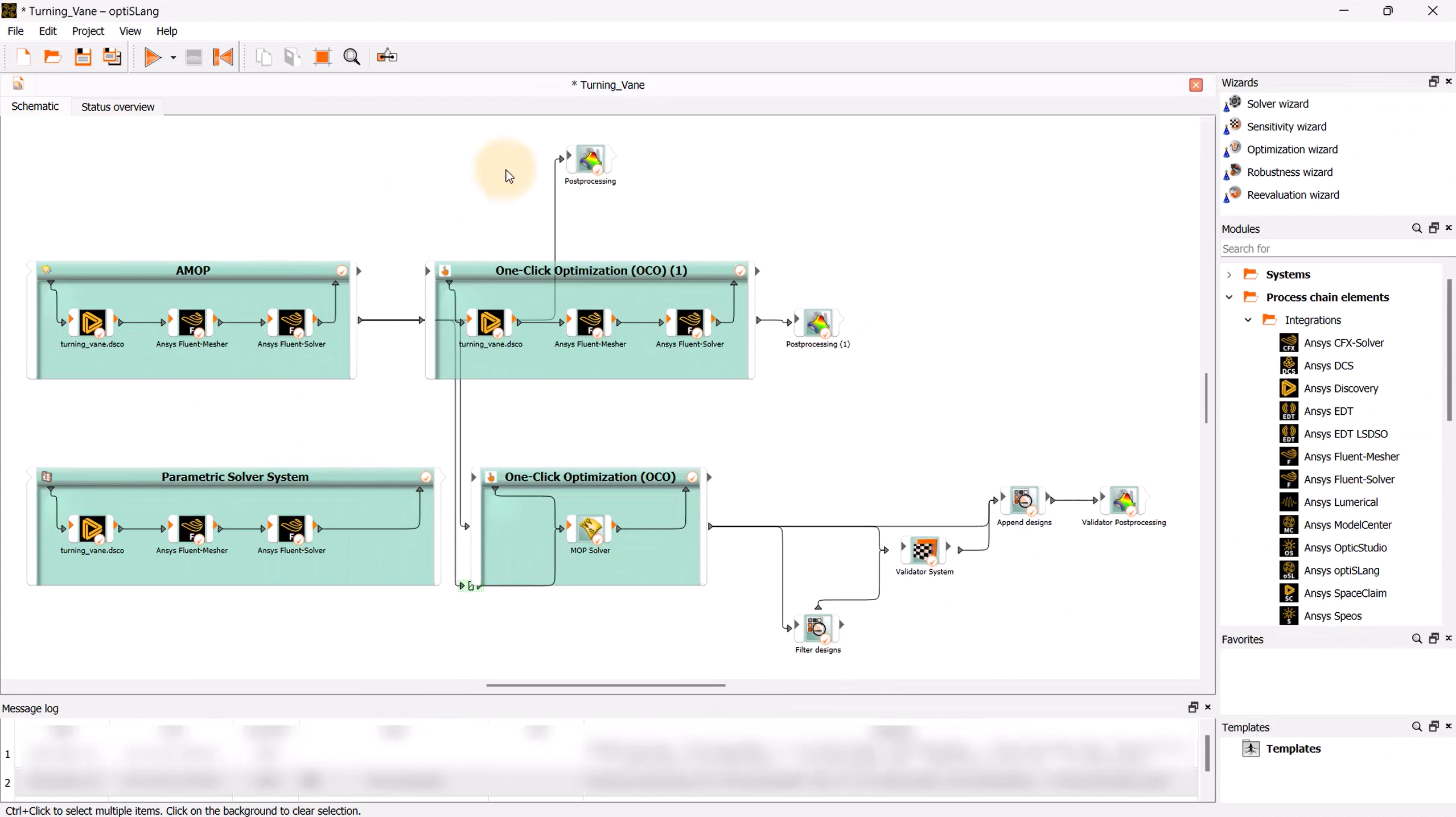The height and width of the screenshot is (817, 1456).
Task: Select the Postprocessing (1) node
Action: coord(818,323)
